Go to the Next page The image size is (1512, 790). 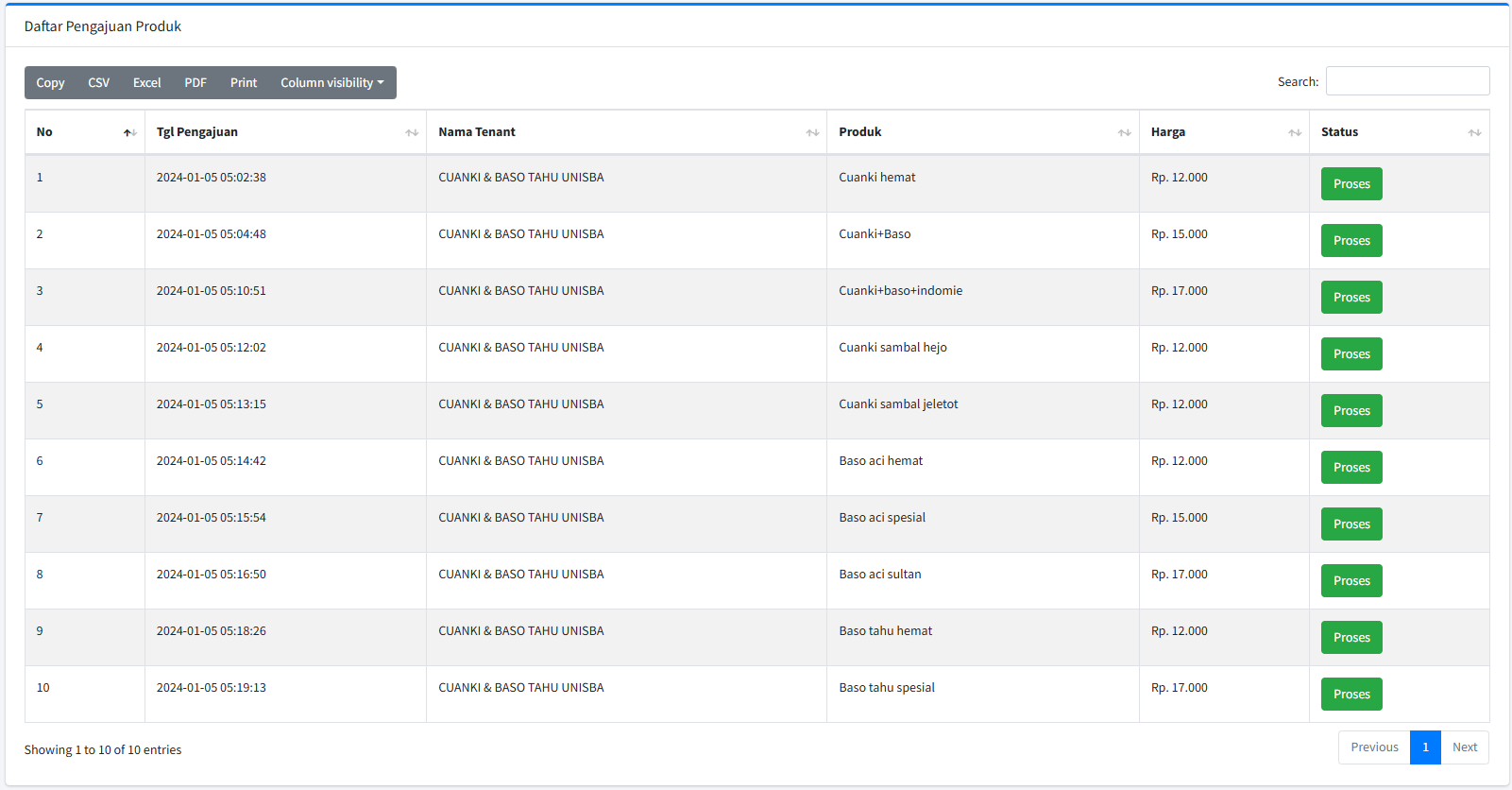click(1465, 747)
